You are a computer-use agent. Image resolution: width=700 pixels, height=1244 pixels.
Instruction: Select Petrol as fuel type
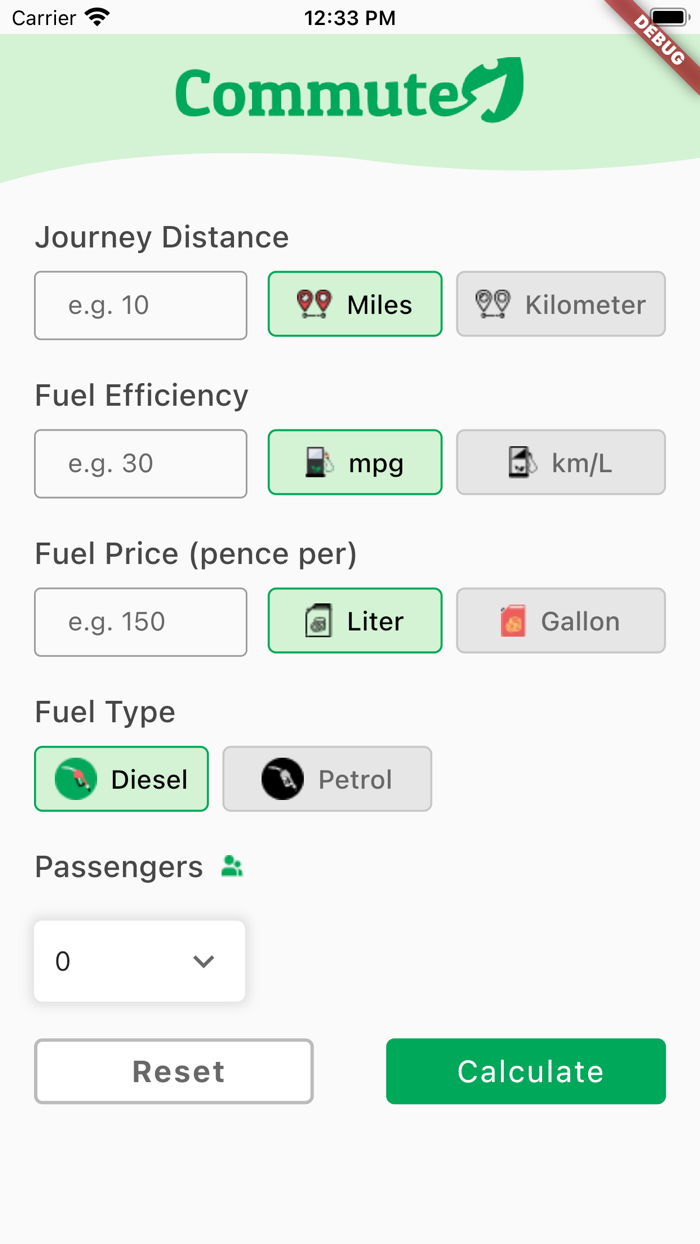point(327,778)
